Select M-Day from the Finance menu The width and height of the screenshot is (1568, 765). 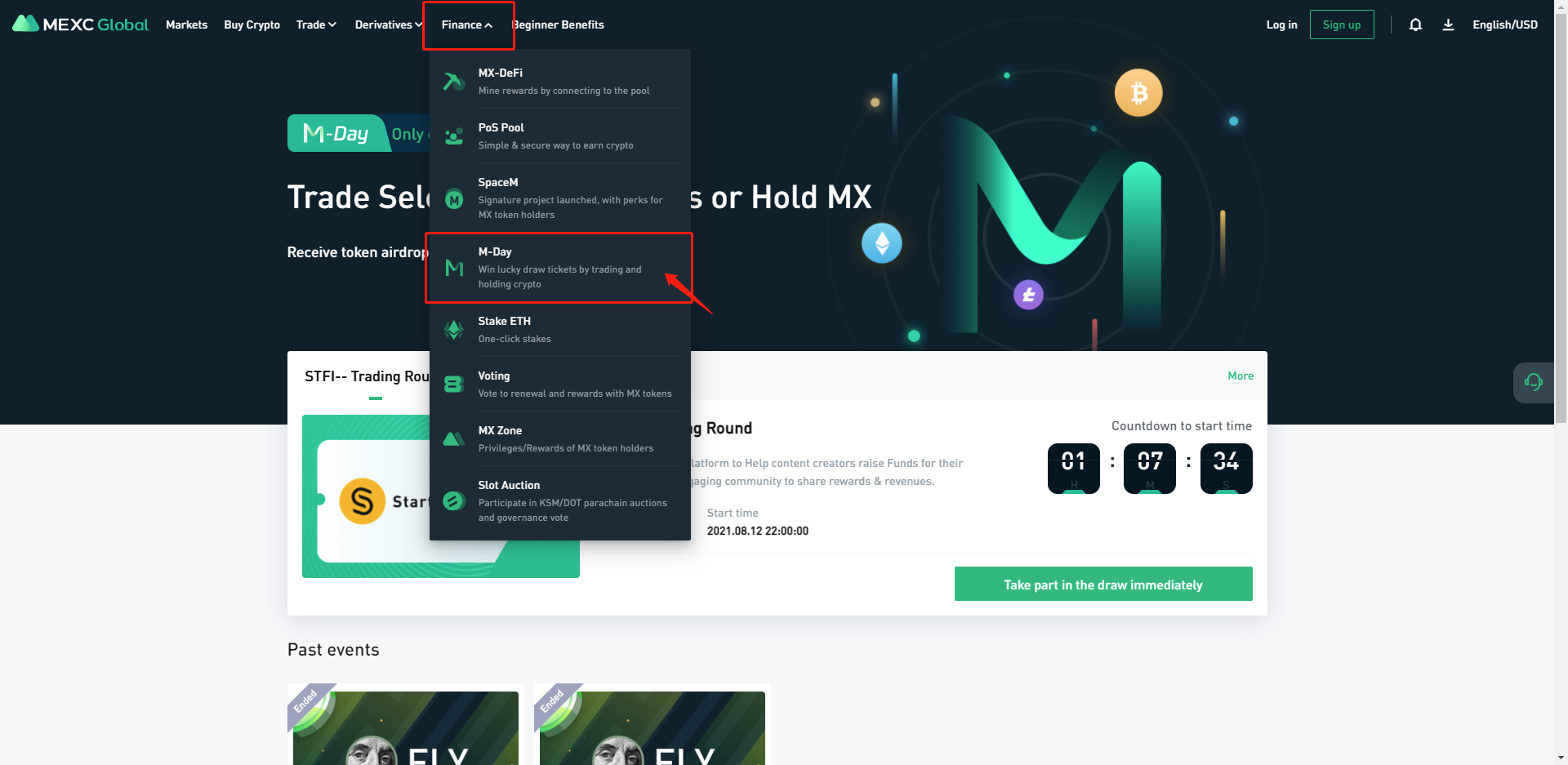pos(560,268)
